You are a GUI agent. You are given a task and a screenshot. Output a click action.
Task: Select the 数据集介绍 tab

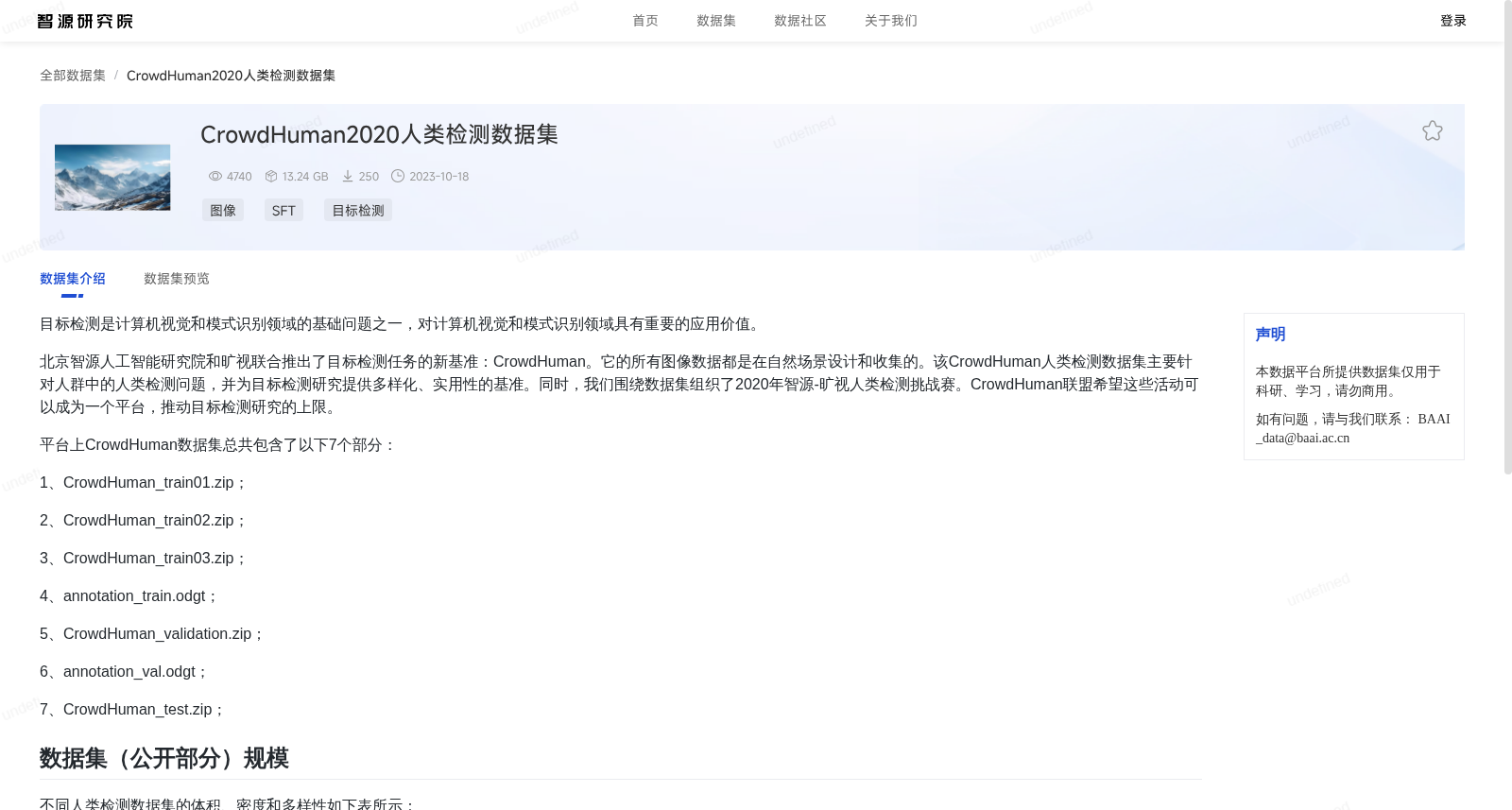point(73,279)
